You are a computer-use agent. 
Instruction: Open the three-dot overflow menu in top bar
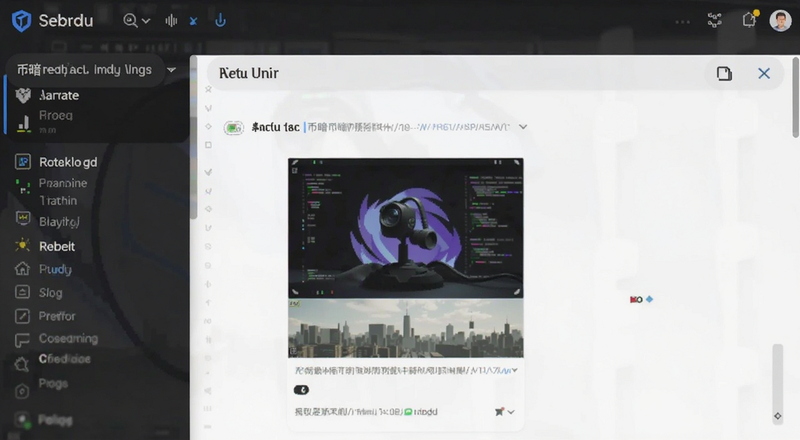682,22
